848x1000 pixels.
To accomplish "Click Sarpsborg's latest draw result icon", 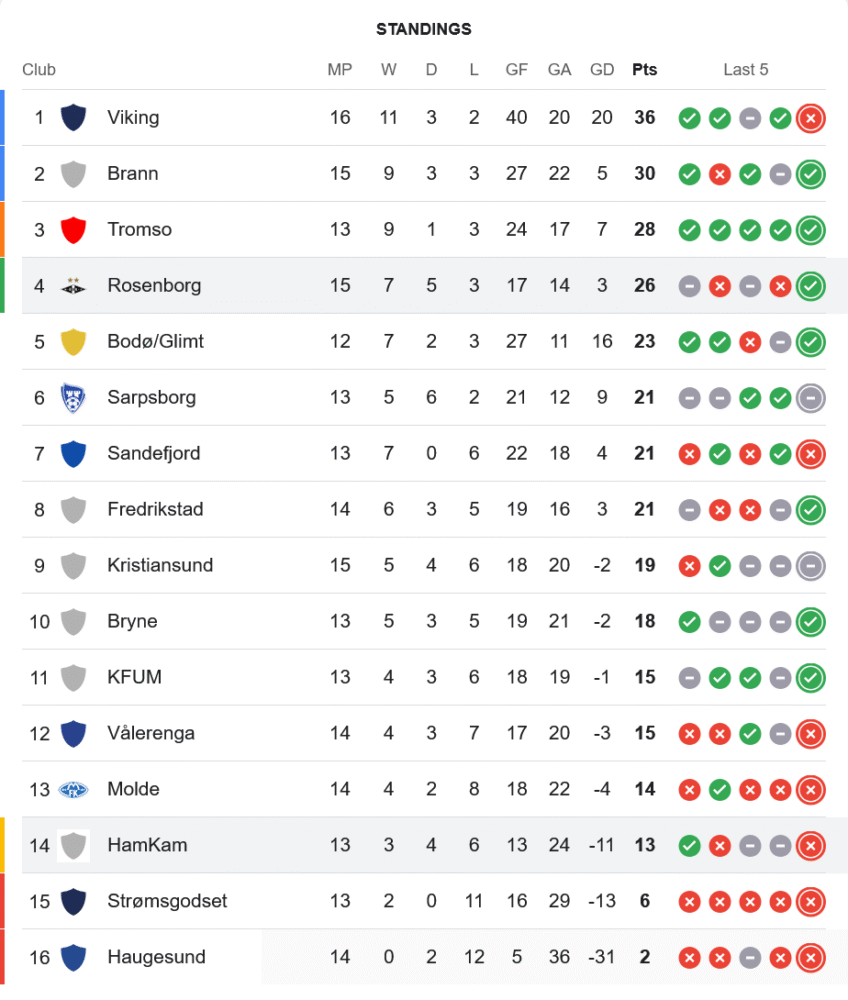I will click(811, 398).
